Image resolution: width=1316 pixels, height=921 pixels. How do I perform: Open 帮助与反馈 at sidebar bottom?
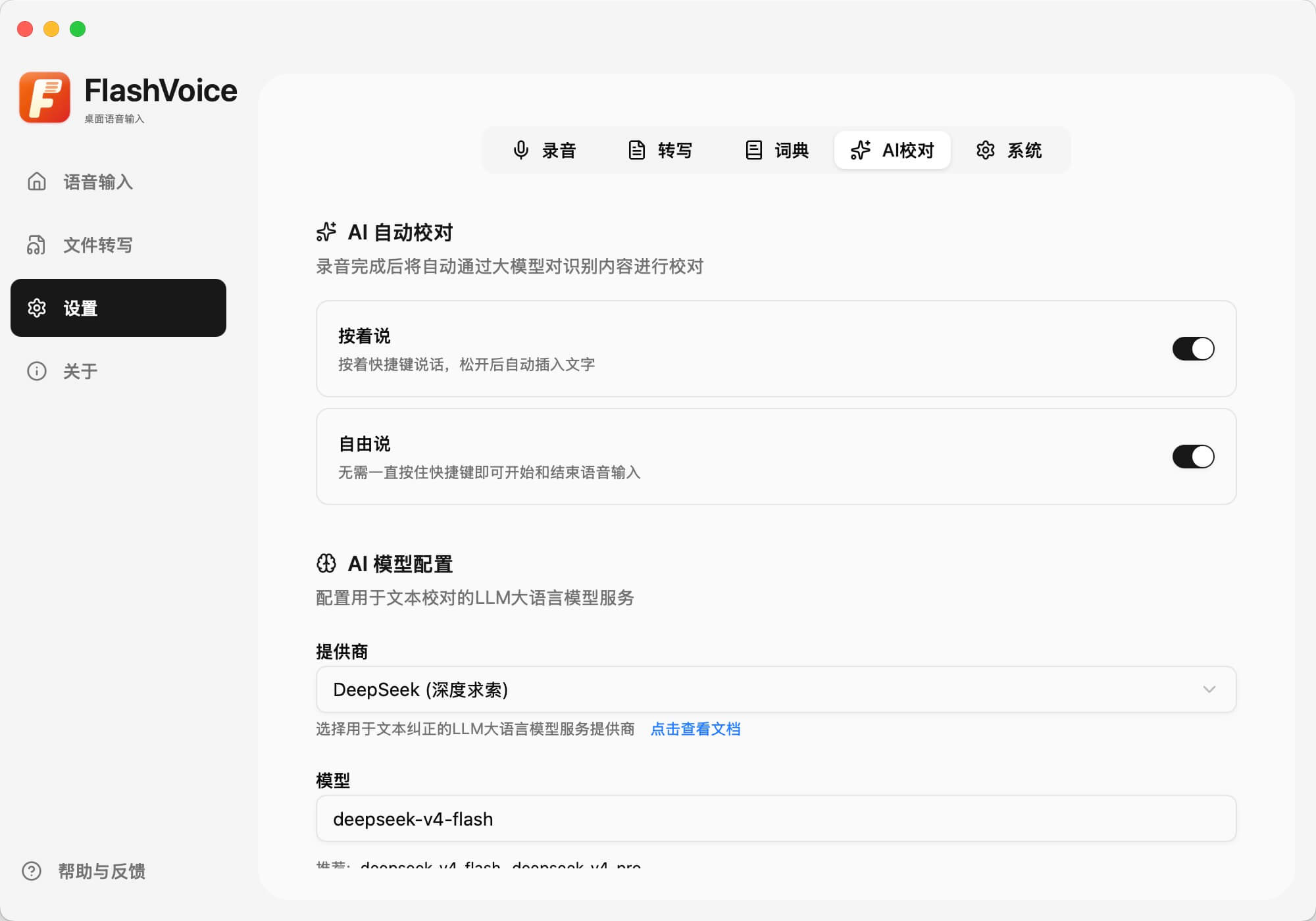84,871
